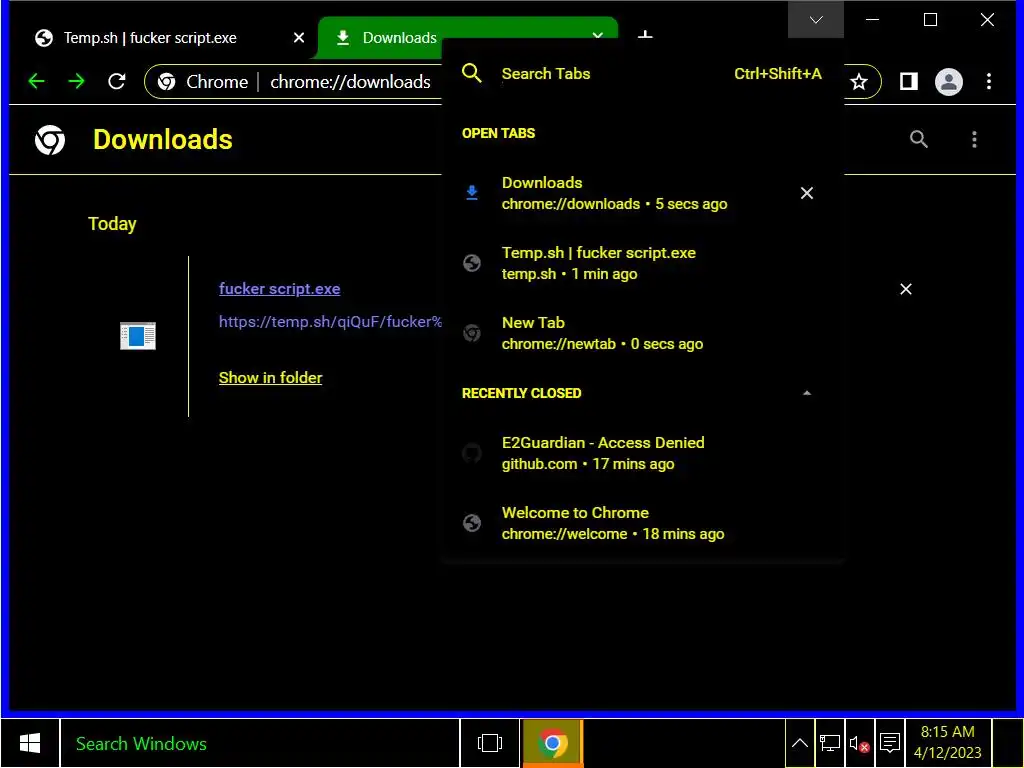This screenshot has width=1024, height=768.
Task: Click Show in folder
Action: [x=270, y=377]
